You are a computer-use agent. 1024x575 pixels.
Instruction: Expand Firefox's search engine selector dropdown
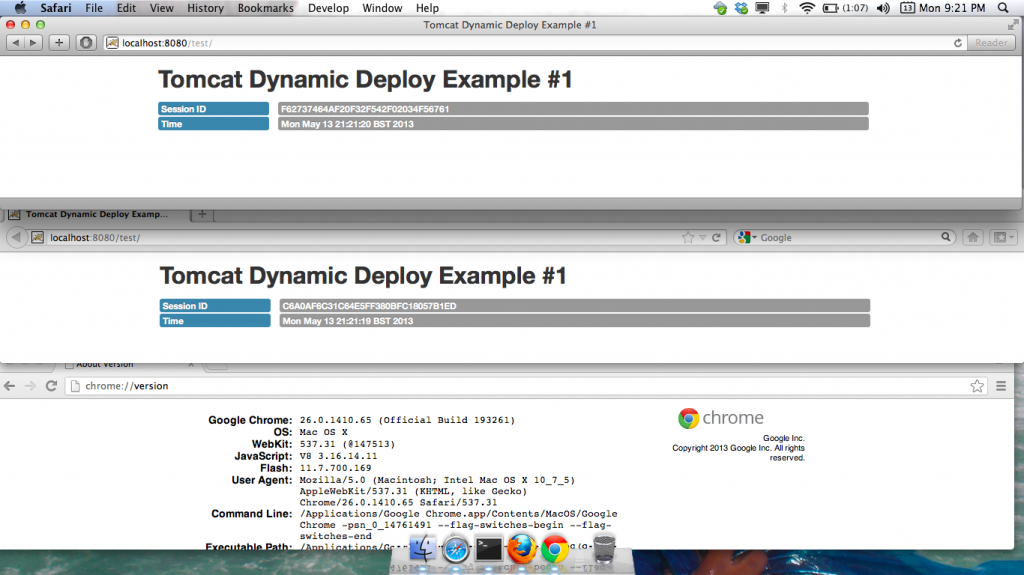click(x=746, y=238)
